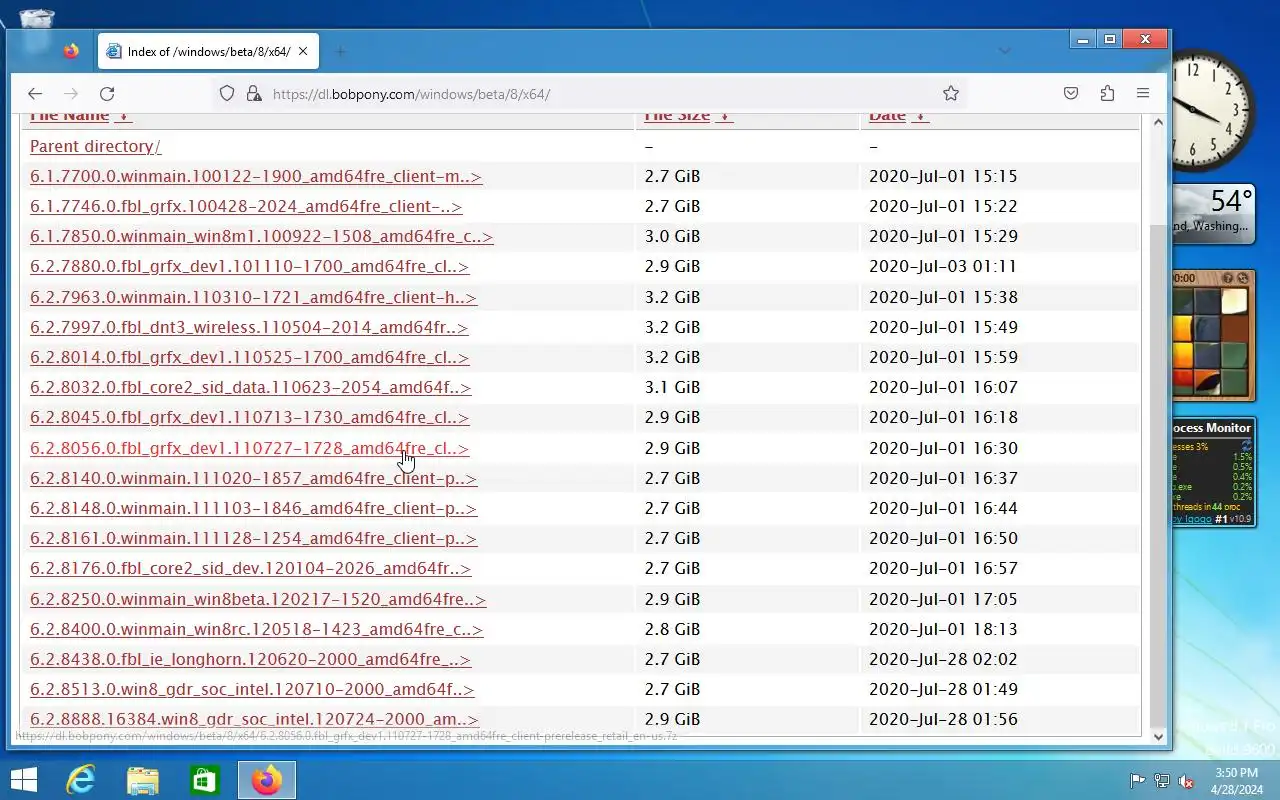The image size is (1280, 800).
Task: Expand the list all tabs chevron
Action: click(1004, 51)
